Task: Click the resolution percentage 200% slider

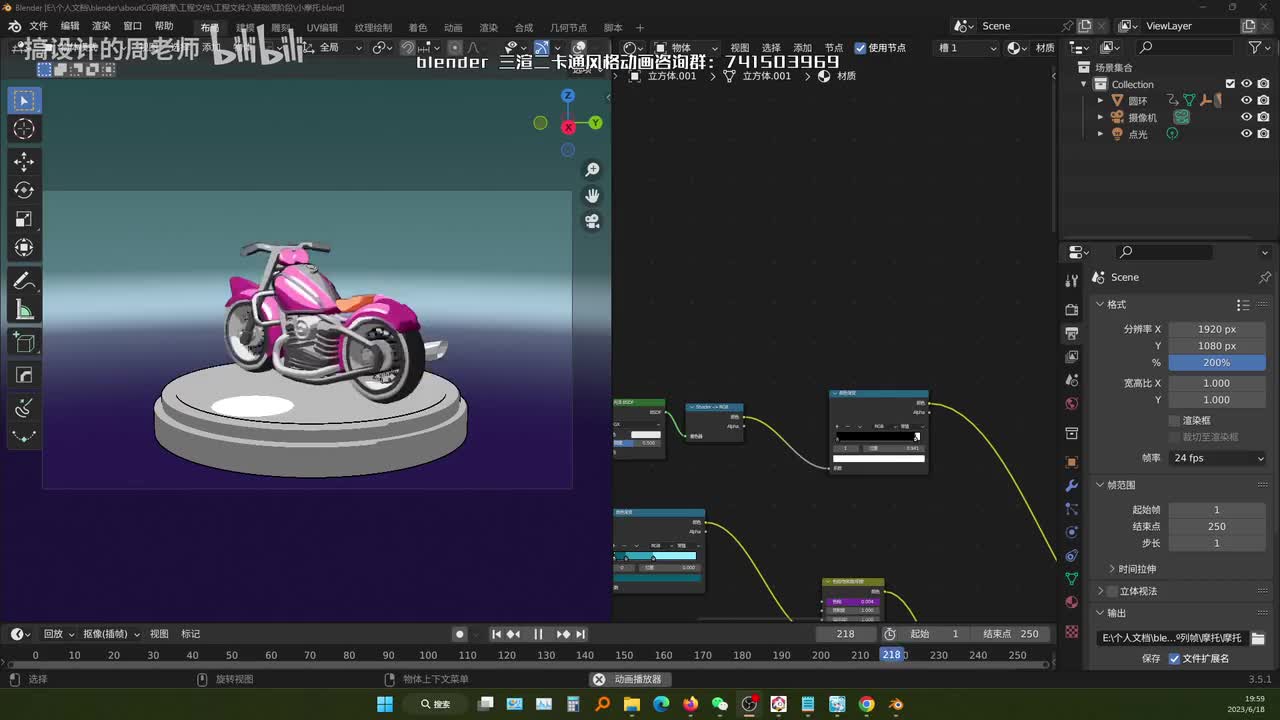Action: [1217, 363]
